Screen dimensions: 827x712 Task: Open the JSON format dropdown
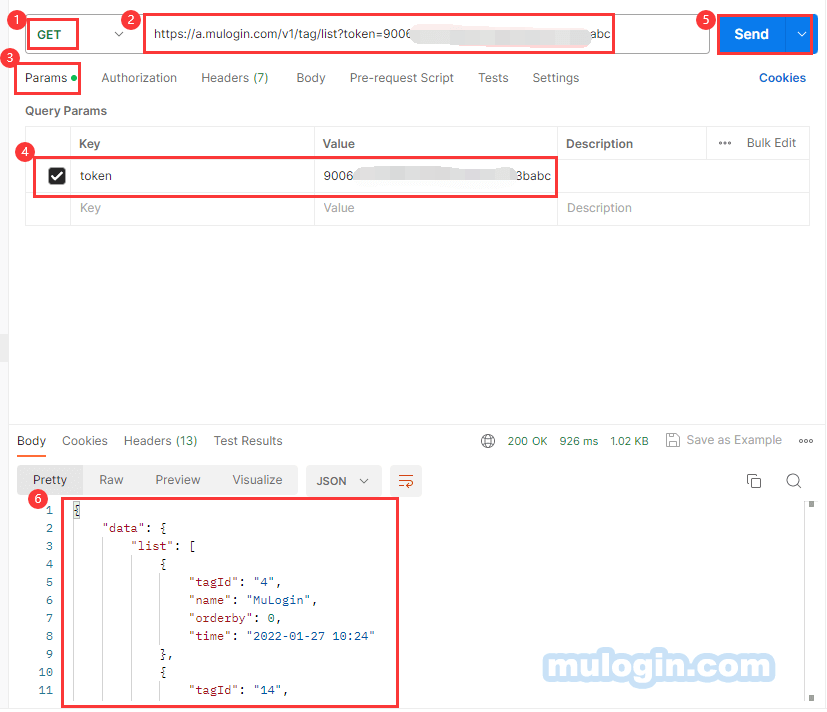[x=343, y=481]
